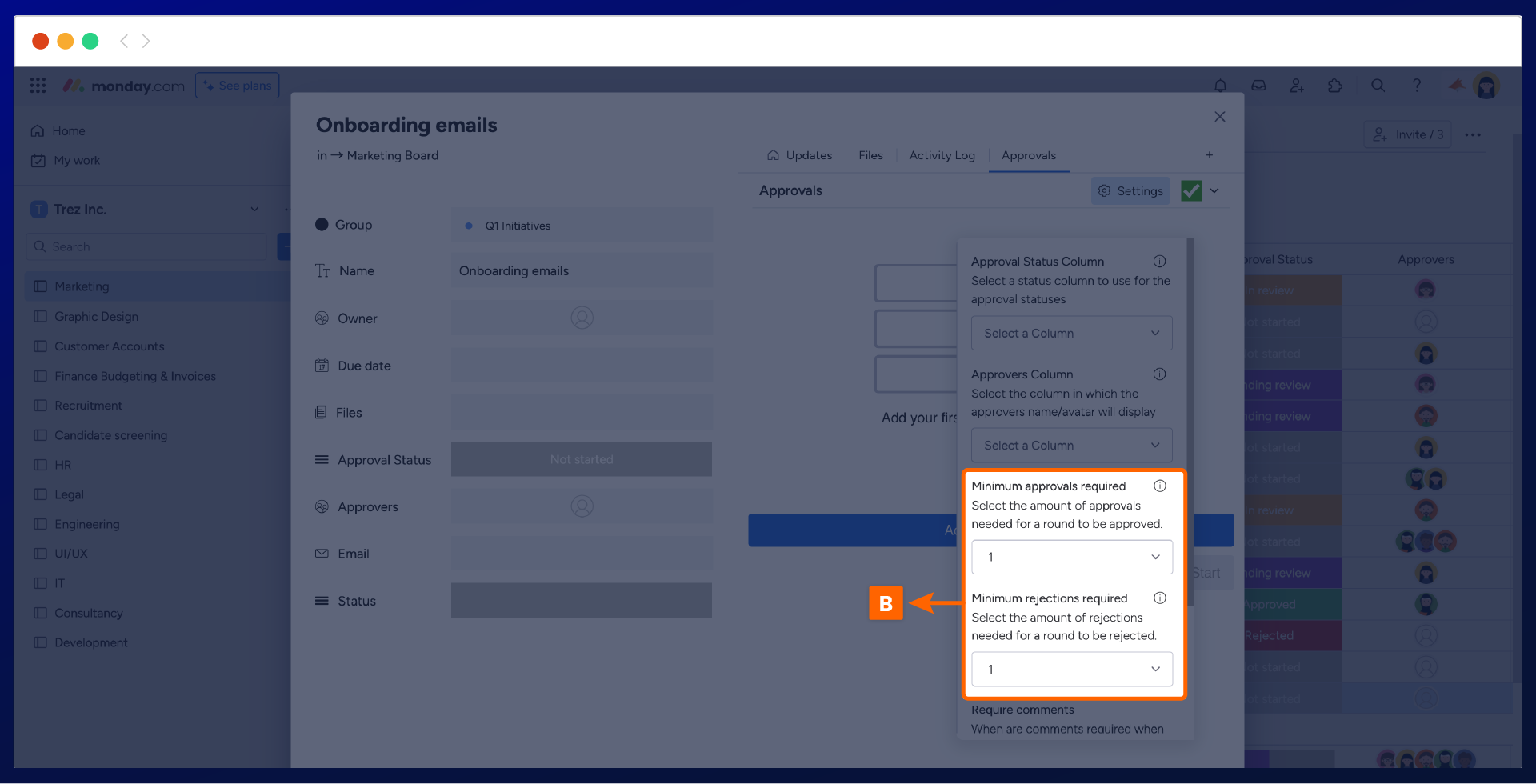
Task: Open the help question mark icon
Action: (1416, 86)
